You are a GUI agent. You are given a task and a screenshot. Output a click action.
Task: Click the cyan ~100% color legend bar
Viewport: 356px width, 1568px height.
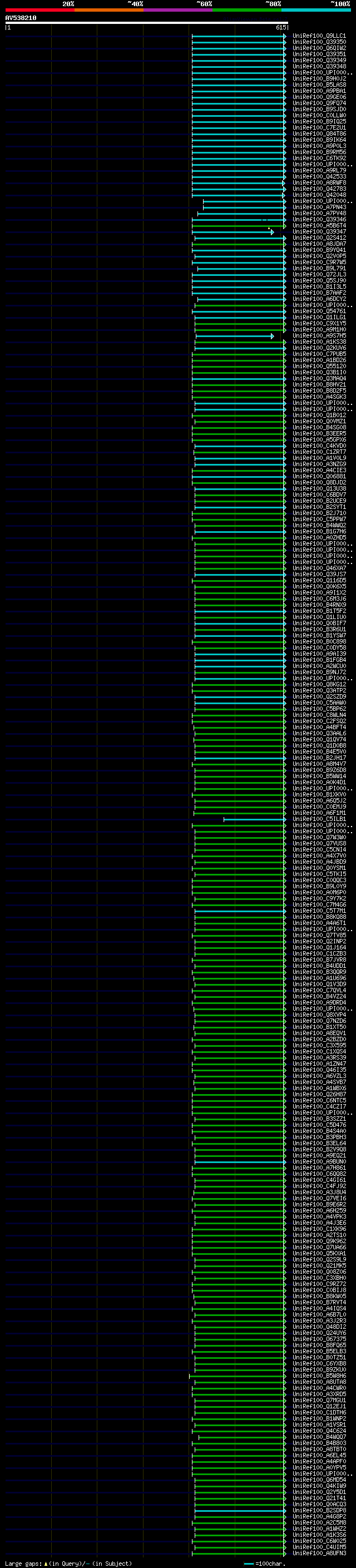[316, 10]
